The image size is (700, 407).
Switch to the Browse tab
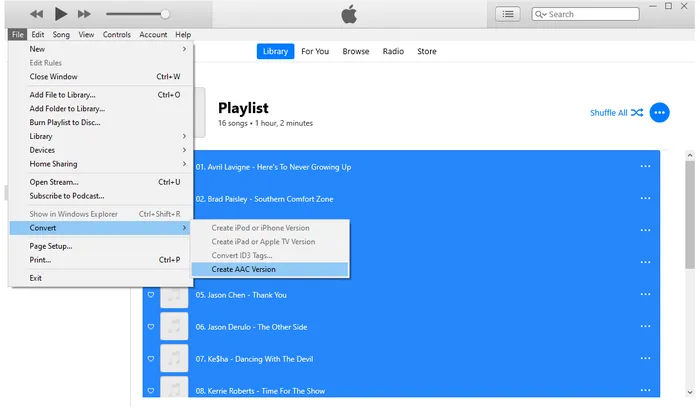(356, 51)
